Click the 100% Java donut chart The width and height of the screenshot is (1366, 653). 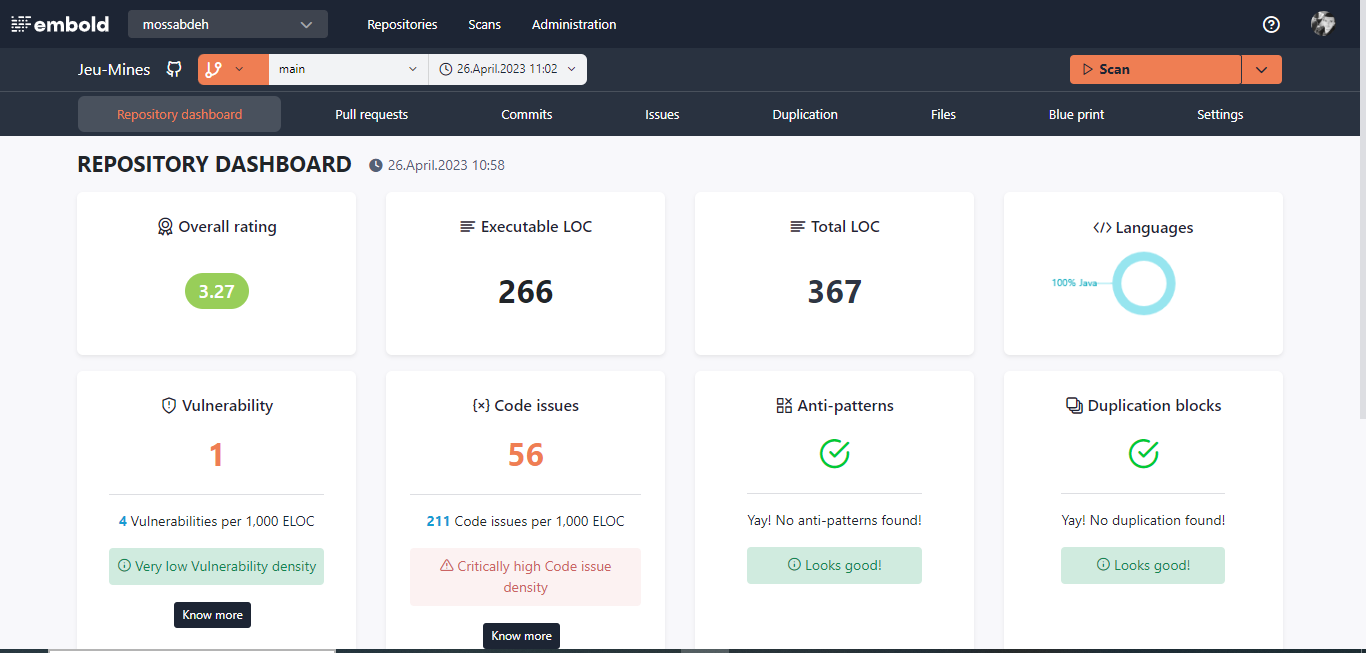point(1143,283)
